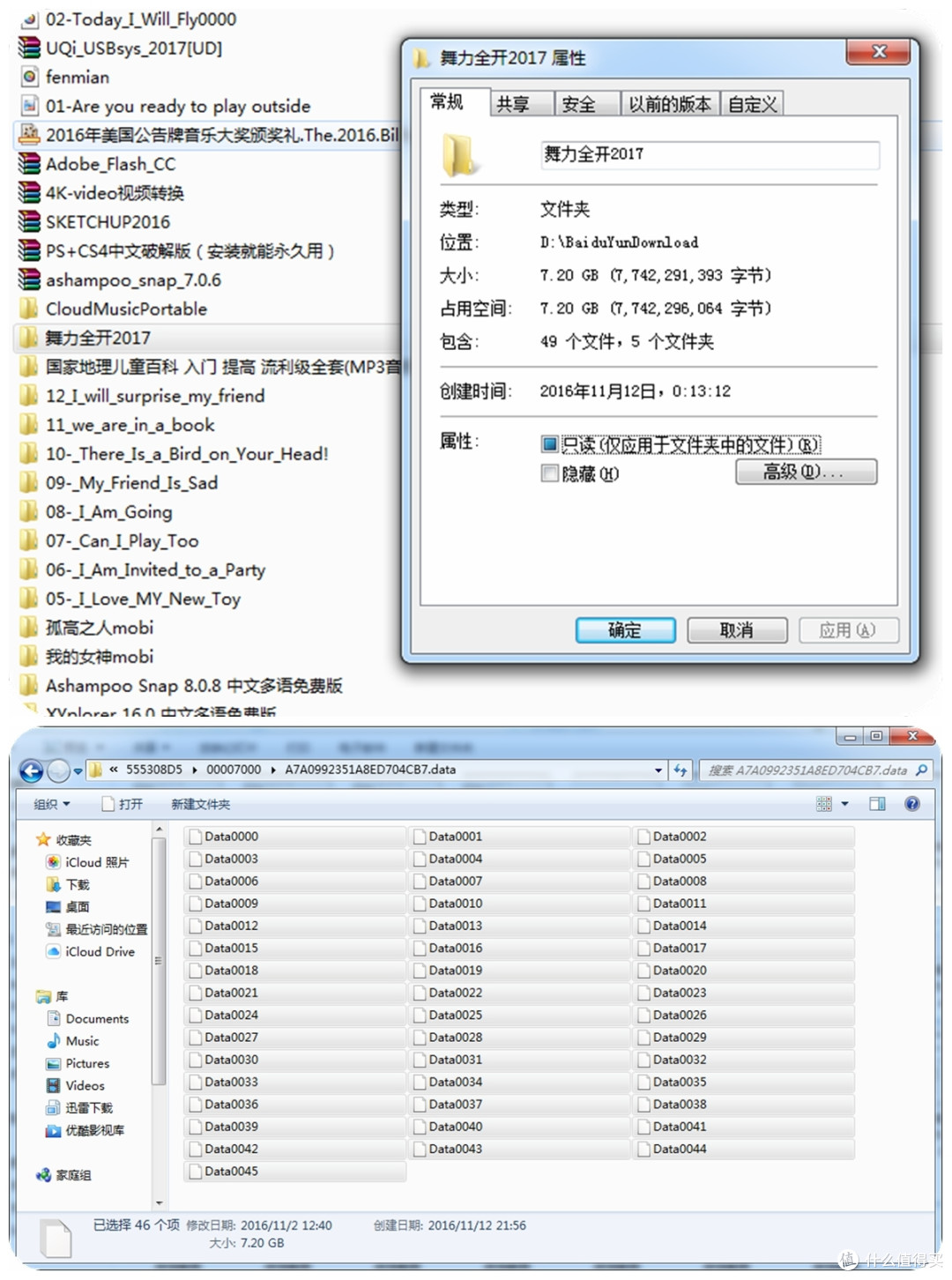Enable the 隐藏 hidden checkbox
This screenshot has width=952, height=1280.
click(549, 473)
